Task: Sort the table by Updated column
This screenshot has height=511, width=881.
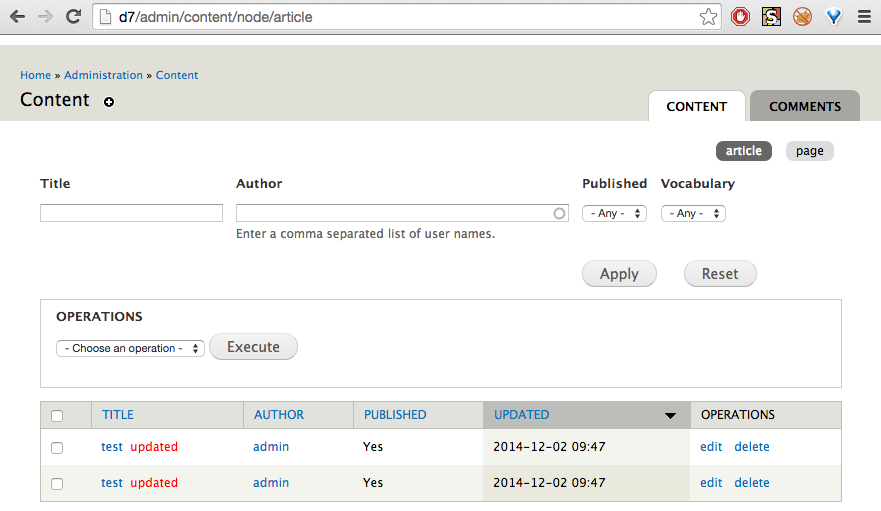Action: coord(522,415)
